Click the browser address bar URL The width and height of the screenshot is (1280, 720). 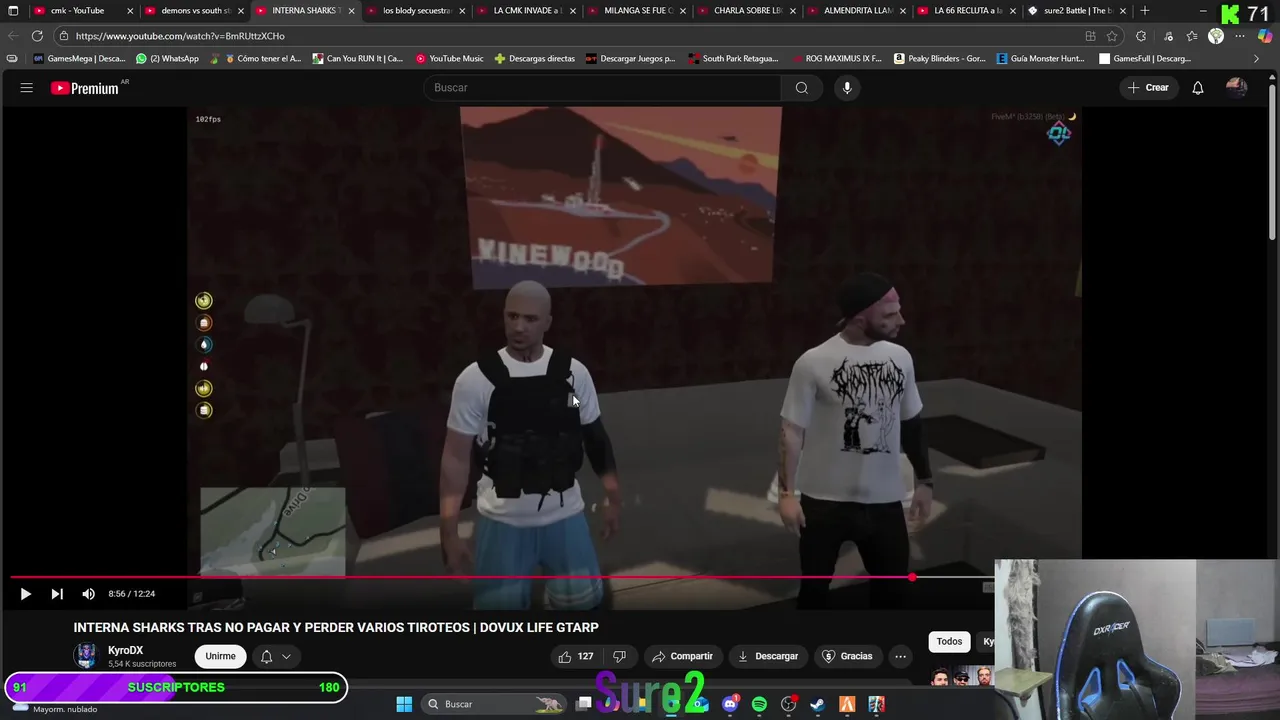coord(180,36)
